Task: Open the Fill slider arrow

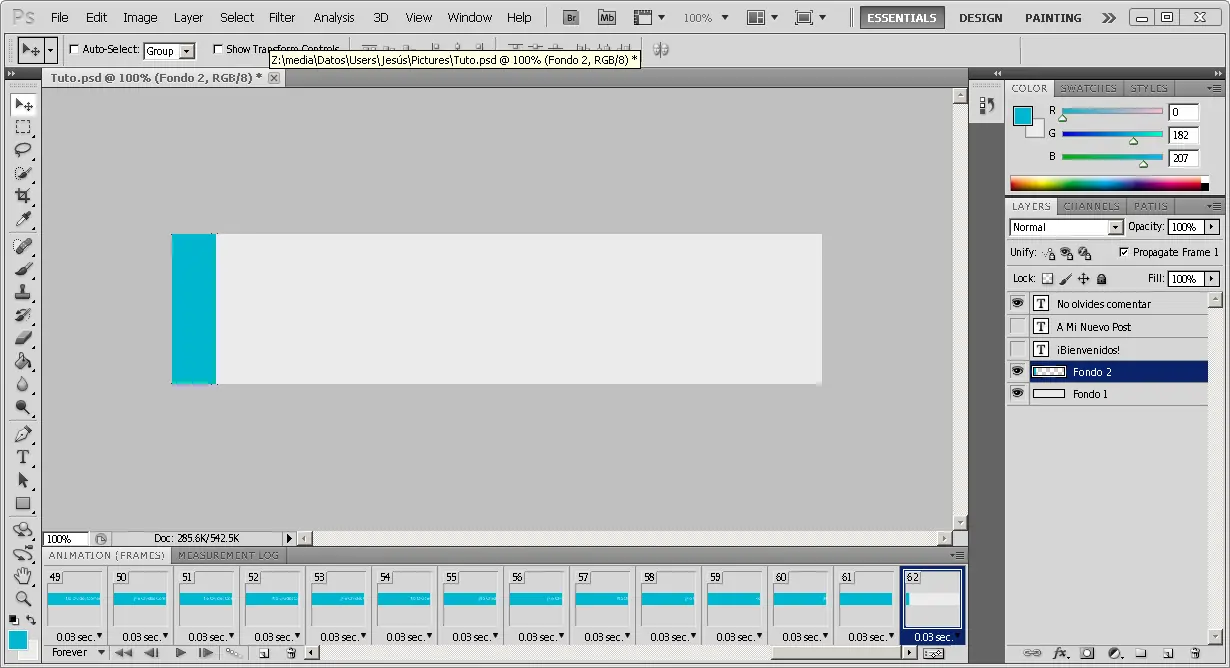Action: coord(1211,279)
